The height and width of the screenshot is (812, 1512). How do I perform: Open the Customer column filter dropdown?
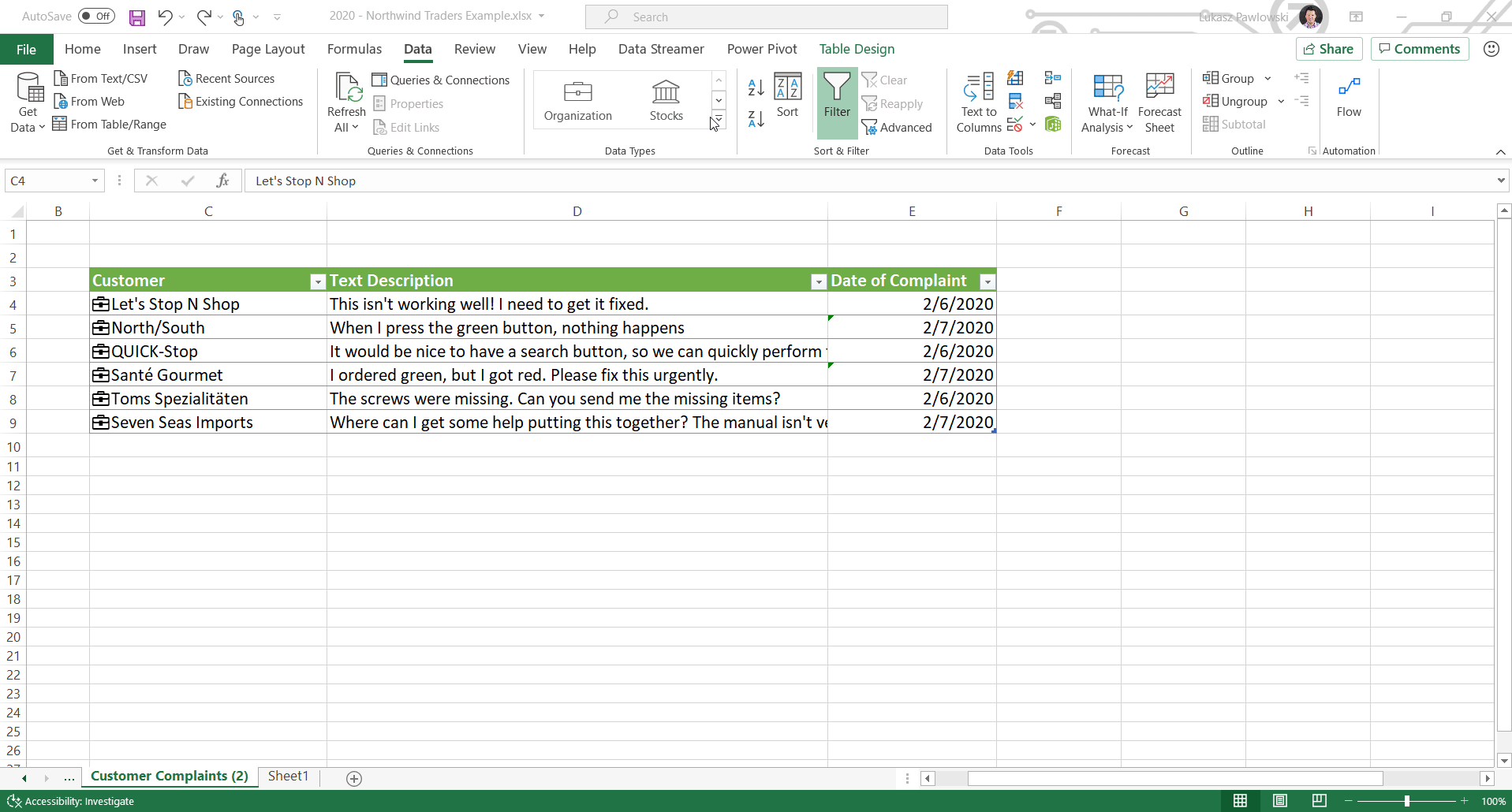317,281
